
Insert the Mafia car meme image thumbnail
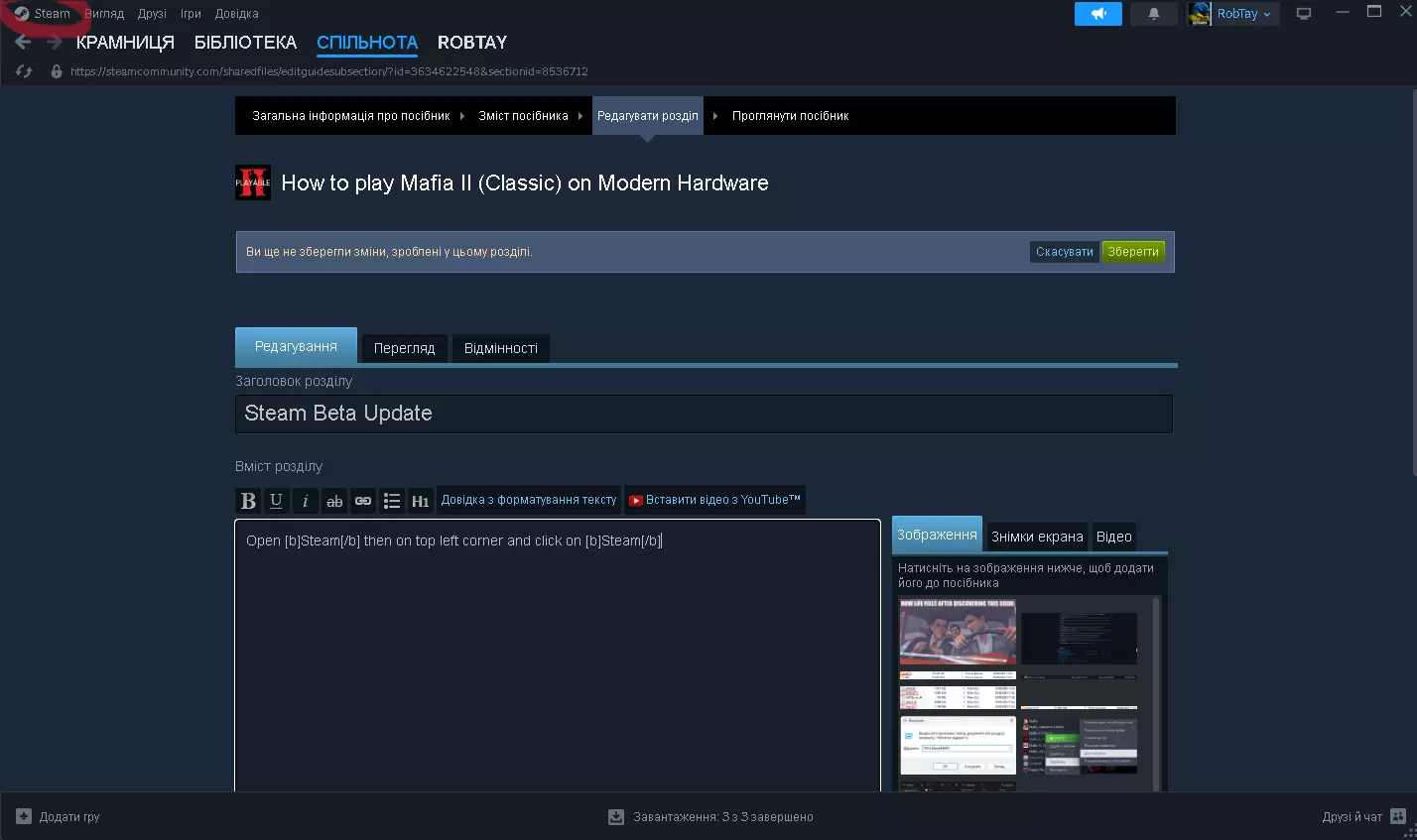coord(958,631)
